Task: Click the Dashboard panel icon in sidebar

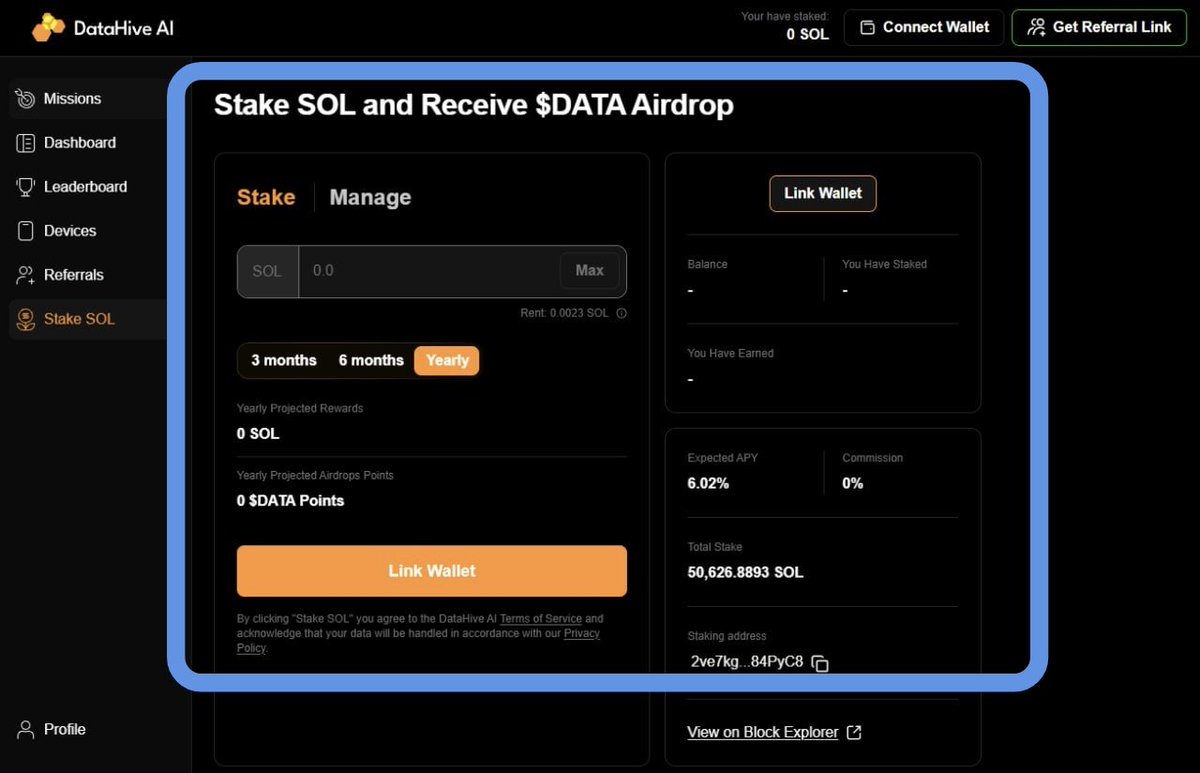Action: 26,143
